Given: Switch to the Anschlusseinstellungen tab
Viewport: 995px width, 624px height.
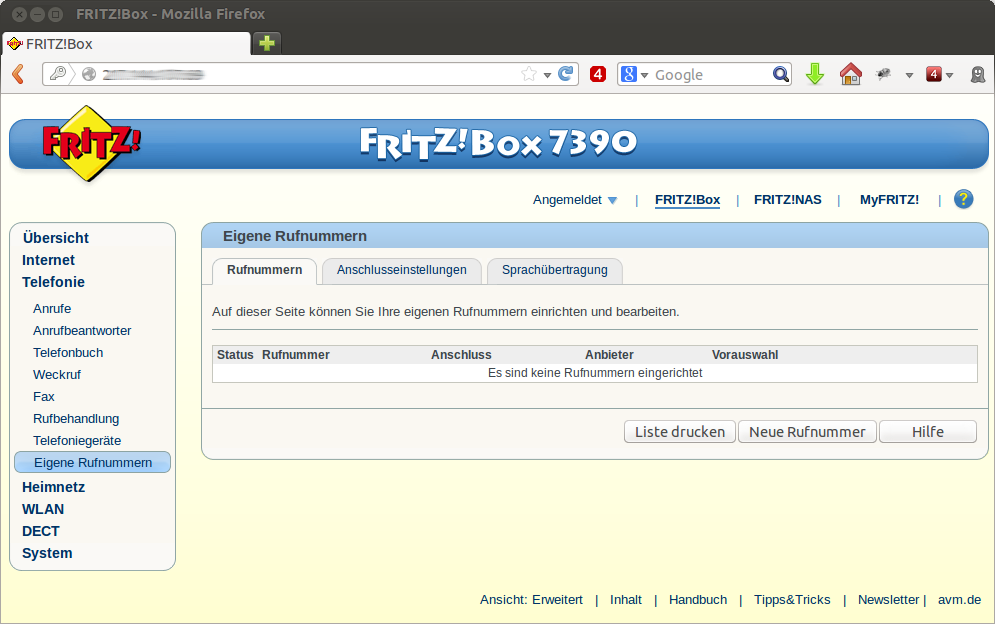Looking at the screenshot, I should (401, 270).
